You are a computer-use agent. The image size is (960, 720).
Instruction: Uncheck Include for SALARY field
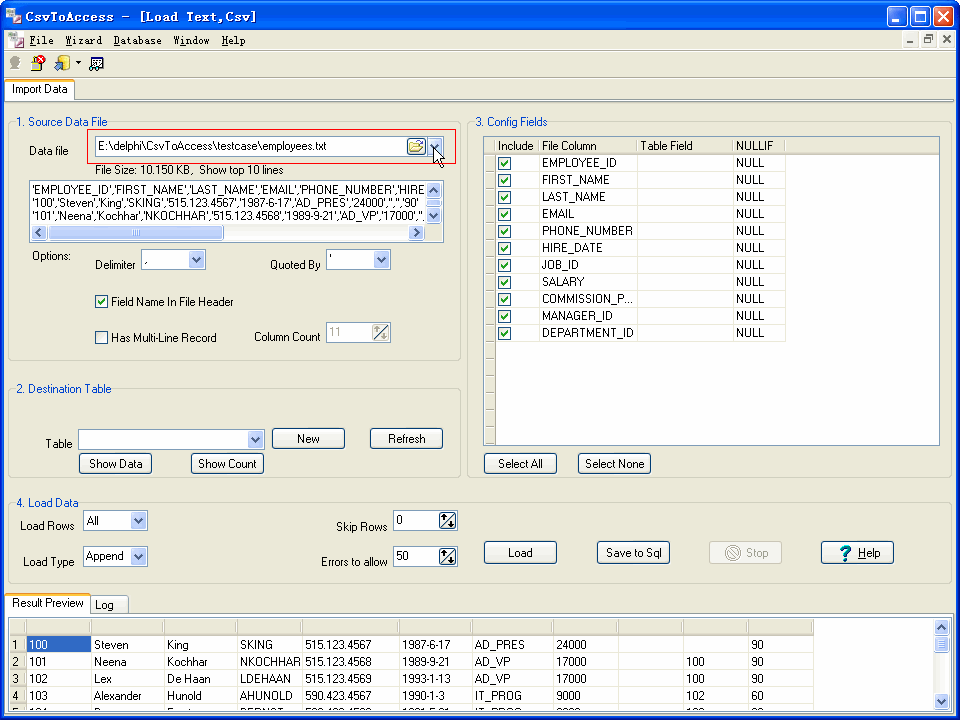(x=504, y=282)
